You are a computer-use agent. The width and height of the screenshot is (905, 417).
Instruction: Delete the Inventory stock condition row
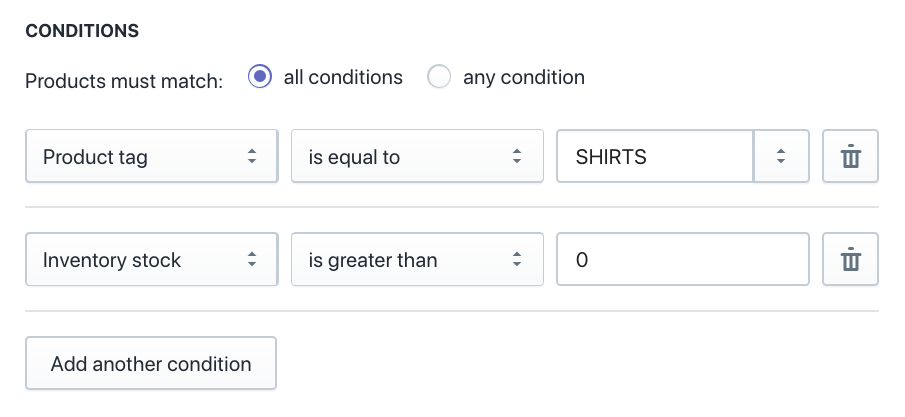click(x=850, y=260)
